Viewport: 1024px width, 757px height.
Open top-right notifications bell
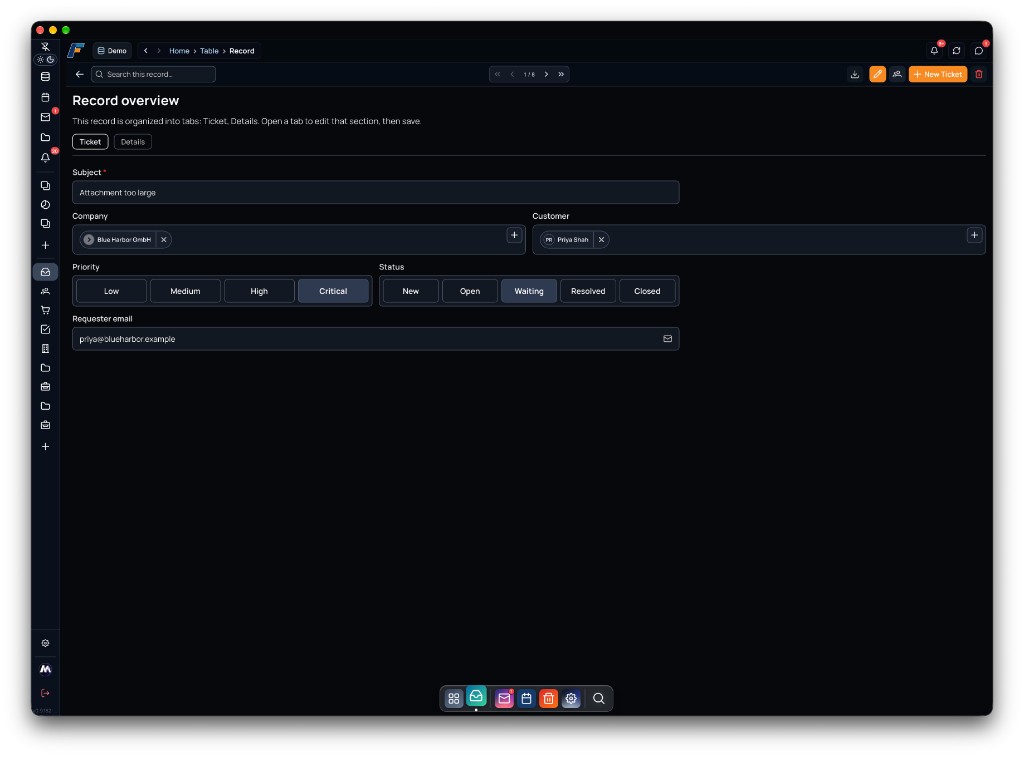click(935, 50)
